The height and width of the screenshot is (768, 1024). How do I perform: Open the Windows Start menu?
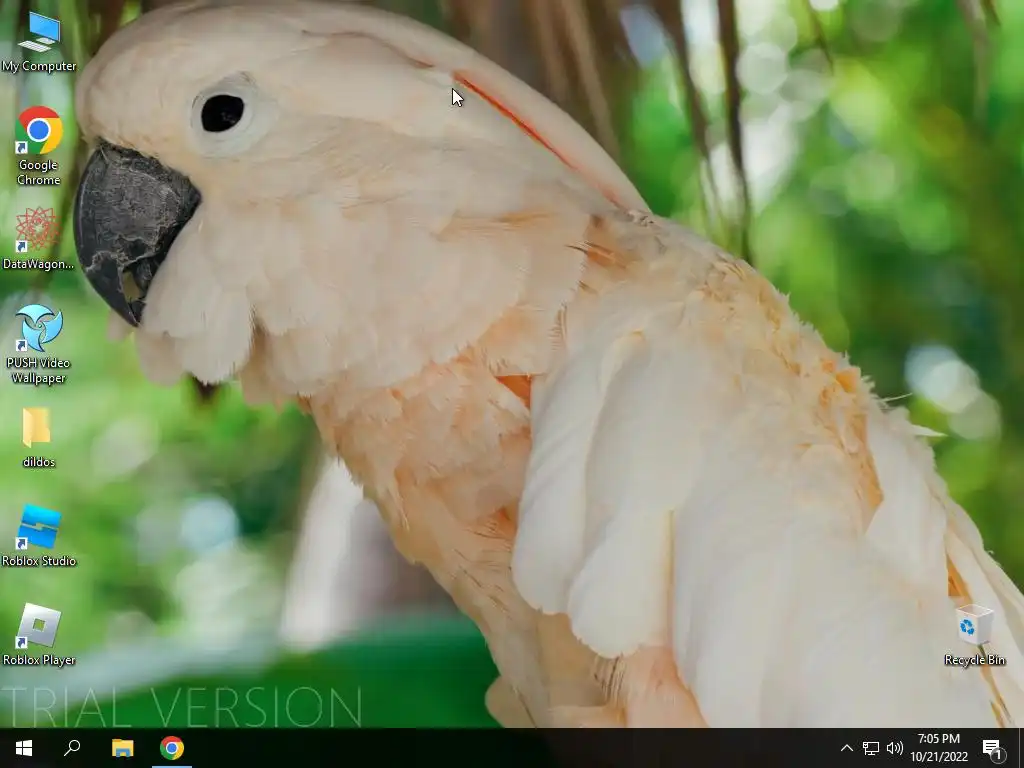24,748
